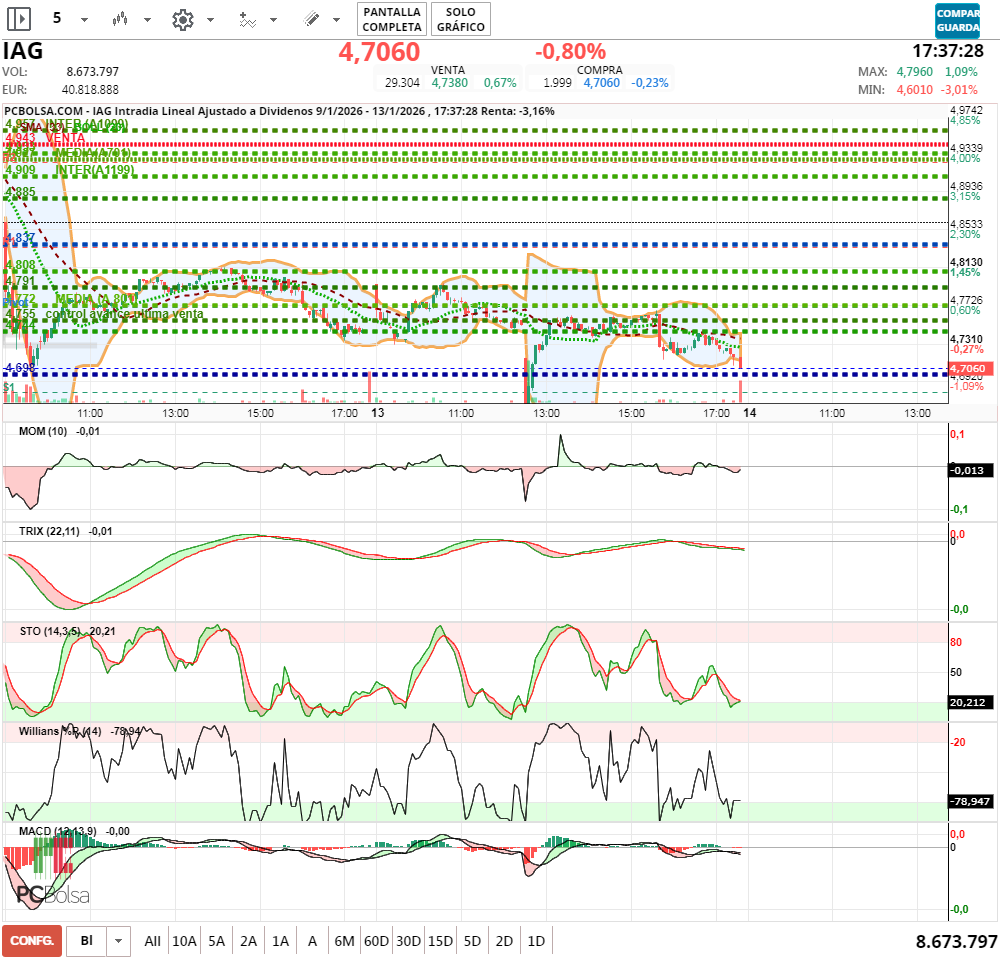Image resolution: width=1000 pixels, height=963 pixels.
Task: Click the SOLO GRÁFICO button
Action: point(461,18)
